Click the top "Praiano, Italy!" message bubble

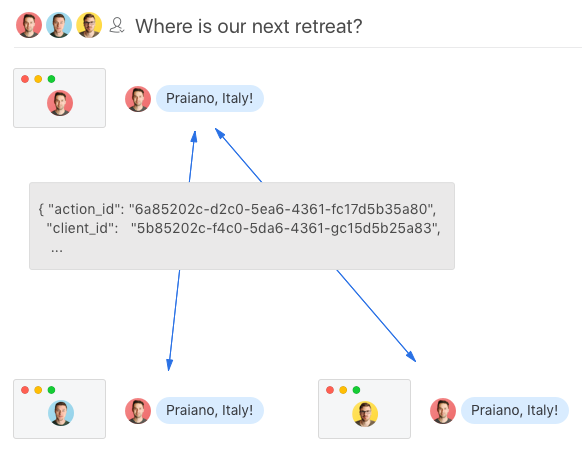pos(210,99)
